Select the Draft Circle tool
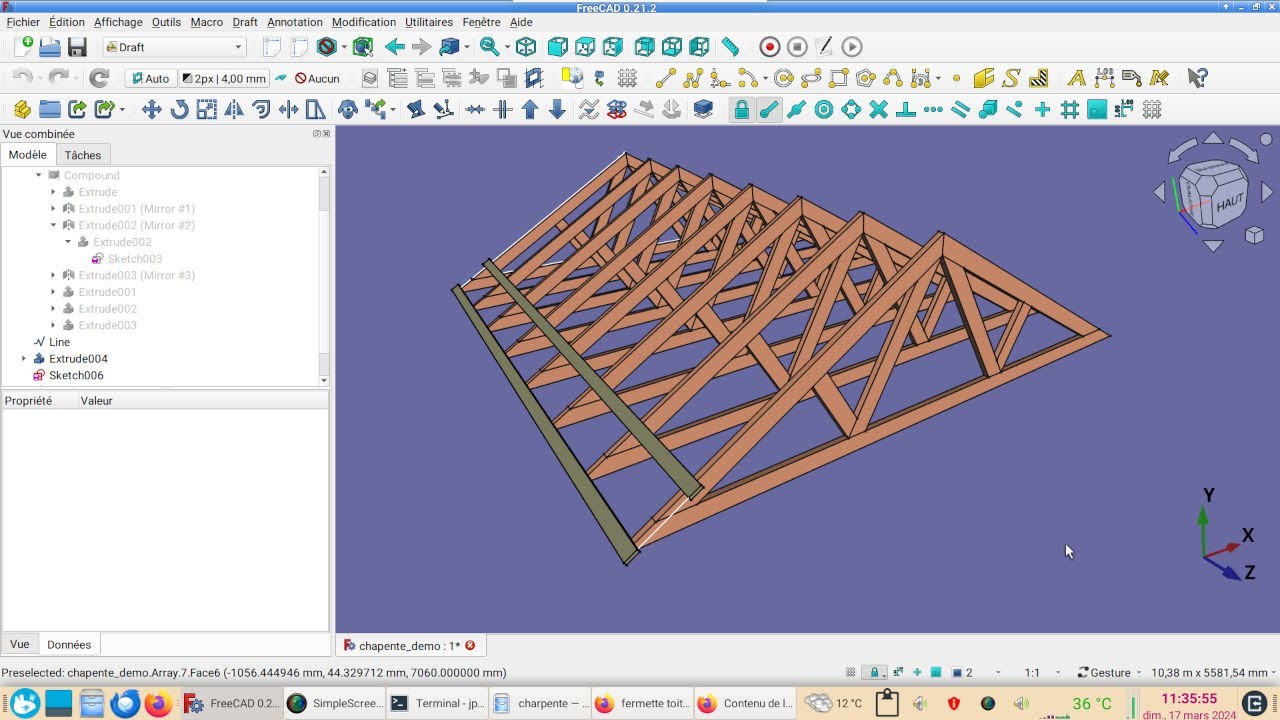 [x=783, y=78]
